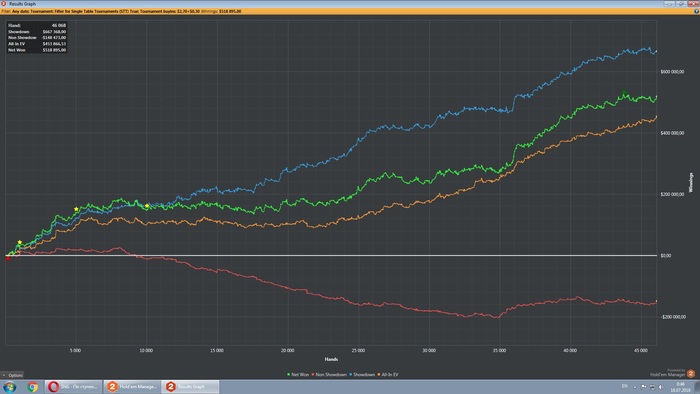Open the Action Center flag icon
The height and width of the screenshot is (394, 700).
[644, 386]
